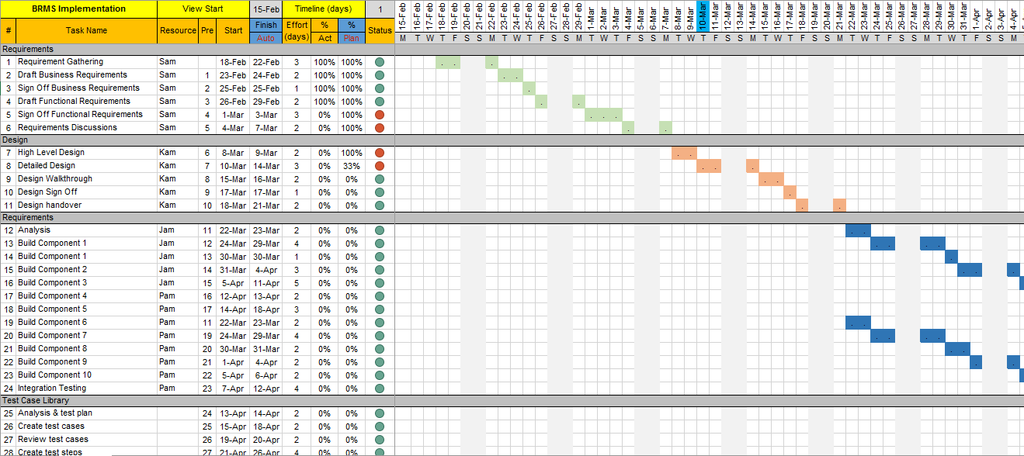This screenshot has height=456, width=1024.
Task: Select finish date 14-Mar for Detailed Design
Action: pyautogui.click(x=266, y=166)
